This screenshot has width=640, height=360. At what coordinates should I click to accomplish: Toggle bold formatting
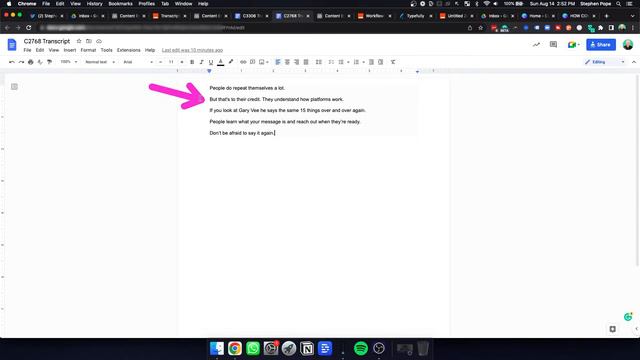(x=192, y=62)
